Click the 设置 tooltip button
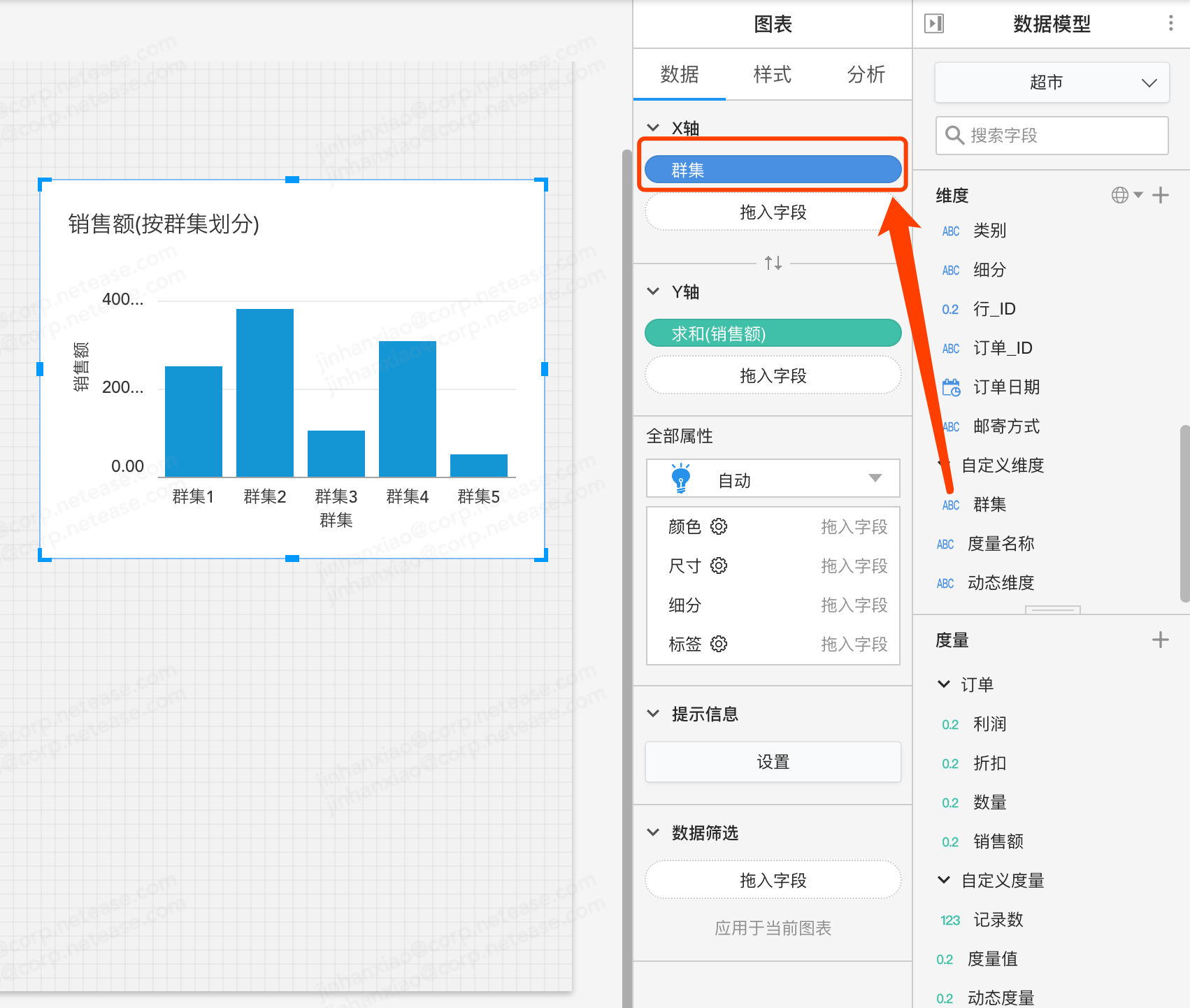The image size is (1190, 1008). click(773, 762)
